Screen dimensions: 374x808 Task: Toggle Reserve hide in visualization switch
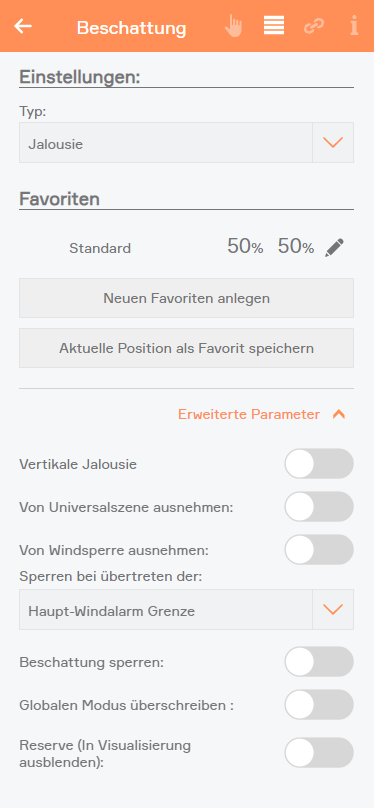[319, 753]
